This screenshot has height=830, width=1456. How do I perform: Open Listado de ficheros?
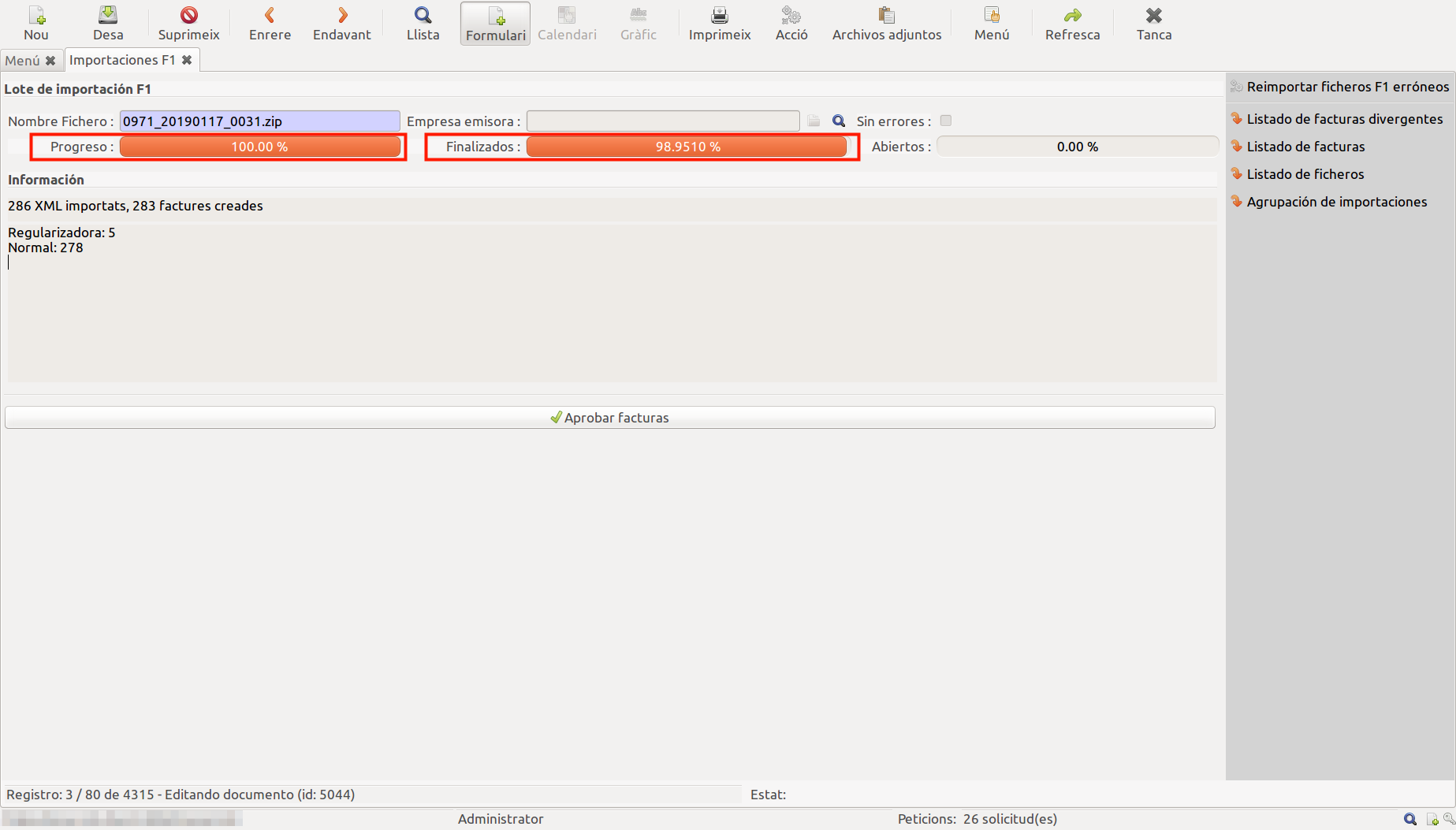(x=1305, y=174)
